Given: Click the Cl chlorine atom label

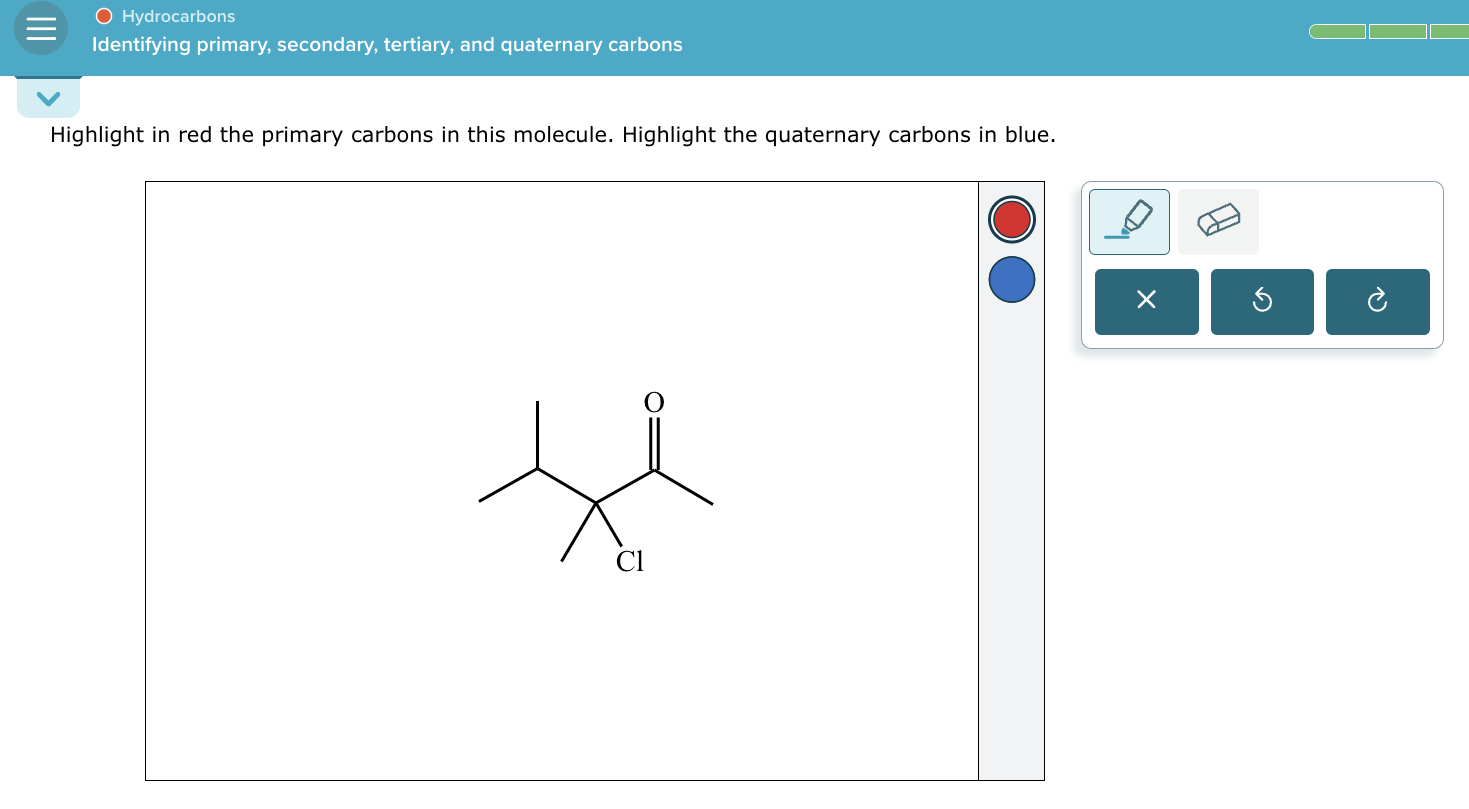Looking at the screenshot, I should [x=630, y=561].
